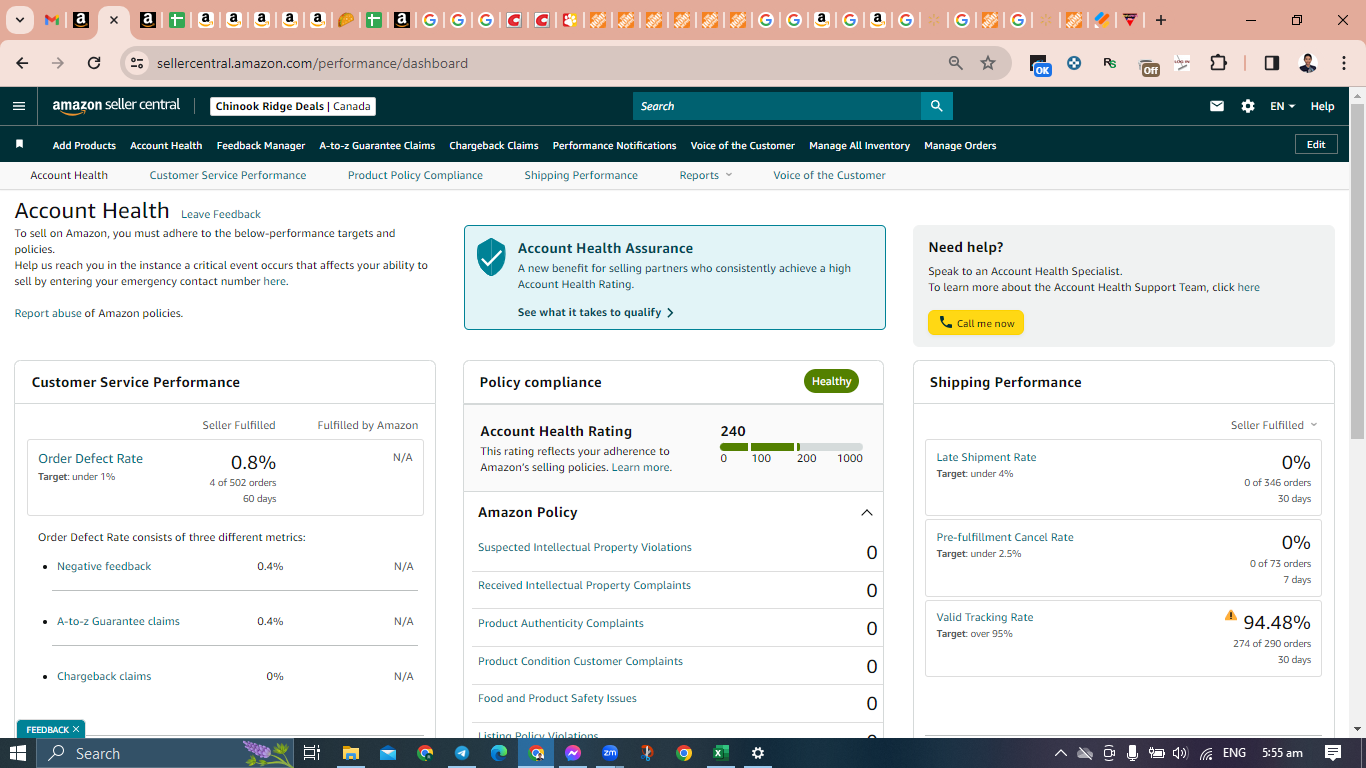Viewport: 1366px width, 768px height.
Task: Open the Late Shipment Rate link
Action: (x=986, y=457)
